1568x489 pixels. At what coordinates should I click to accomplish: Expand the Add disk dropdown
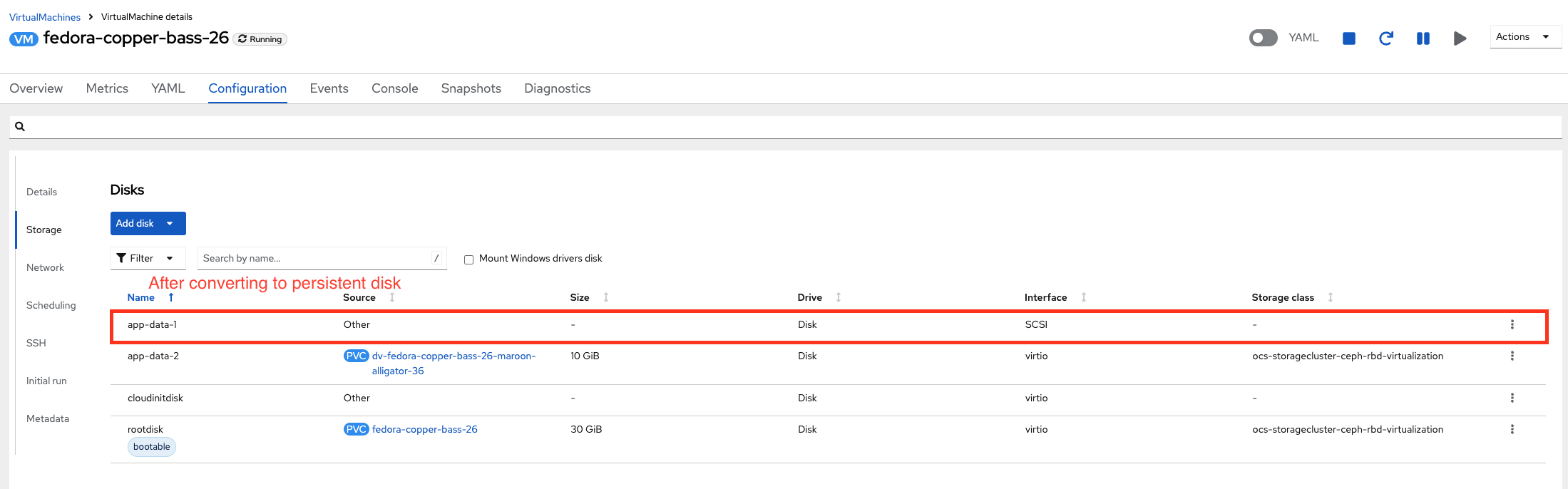pyautogui.click(x=170, y=224)
